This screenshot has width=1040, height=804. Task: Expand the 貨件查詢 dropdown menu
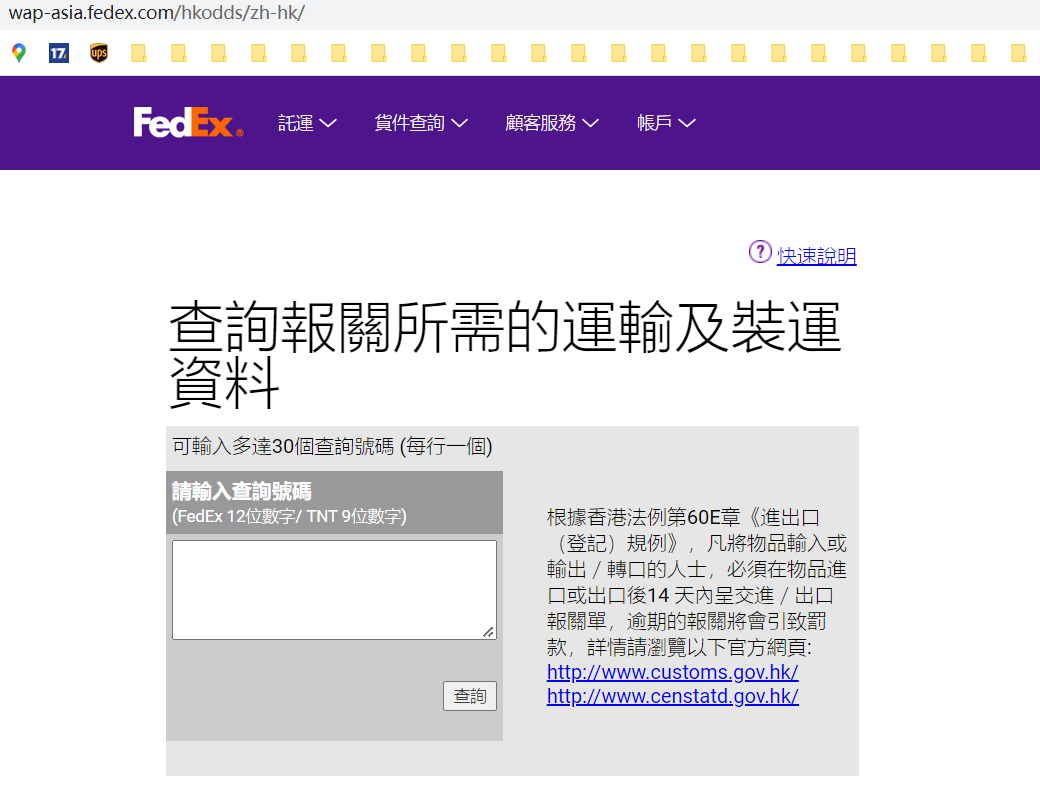(421, 123)
